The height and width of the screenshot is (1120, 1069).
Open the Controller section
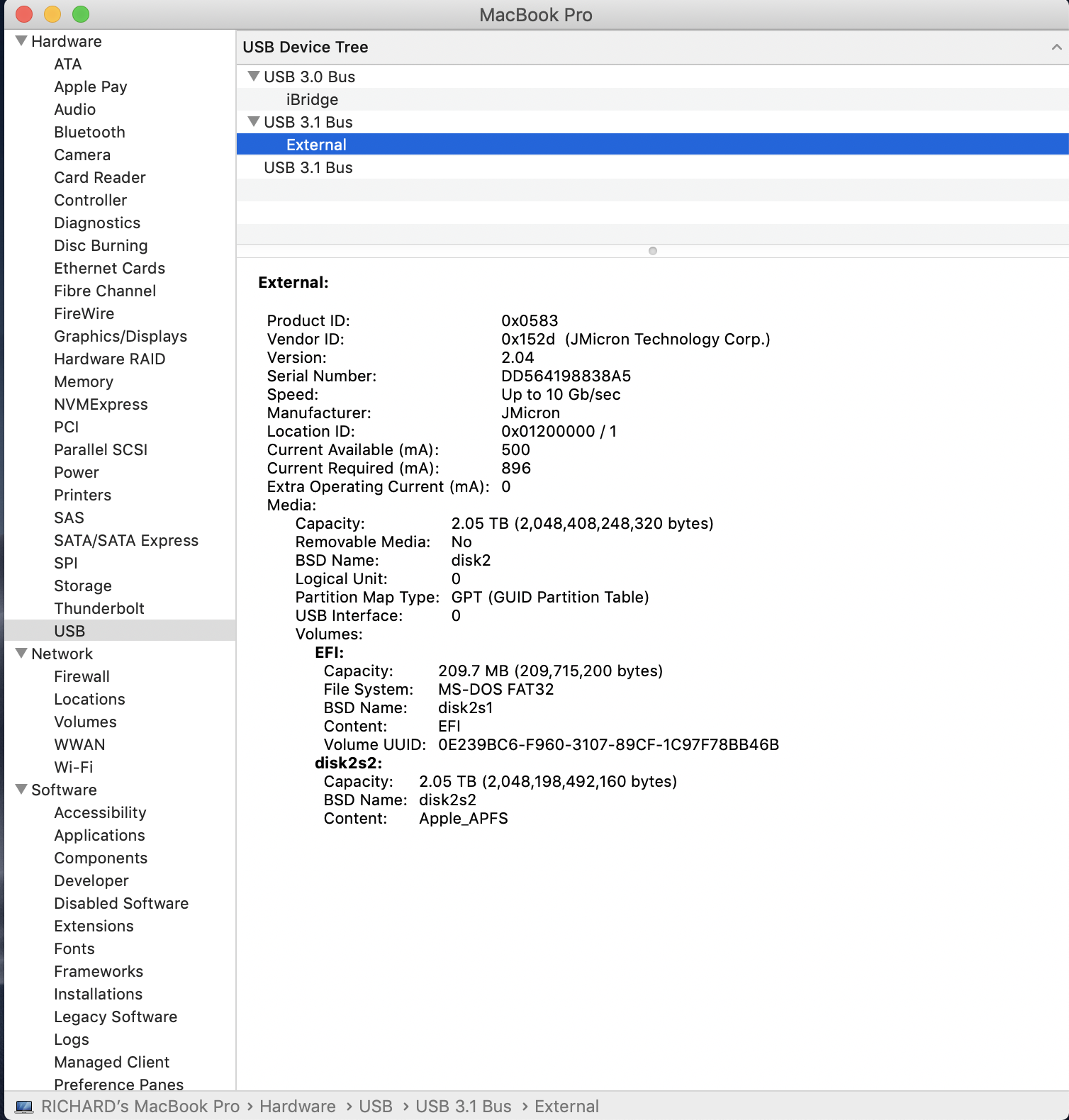[91, 200]
